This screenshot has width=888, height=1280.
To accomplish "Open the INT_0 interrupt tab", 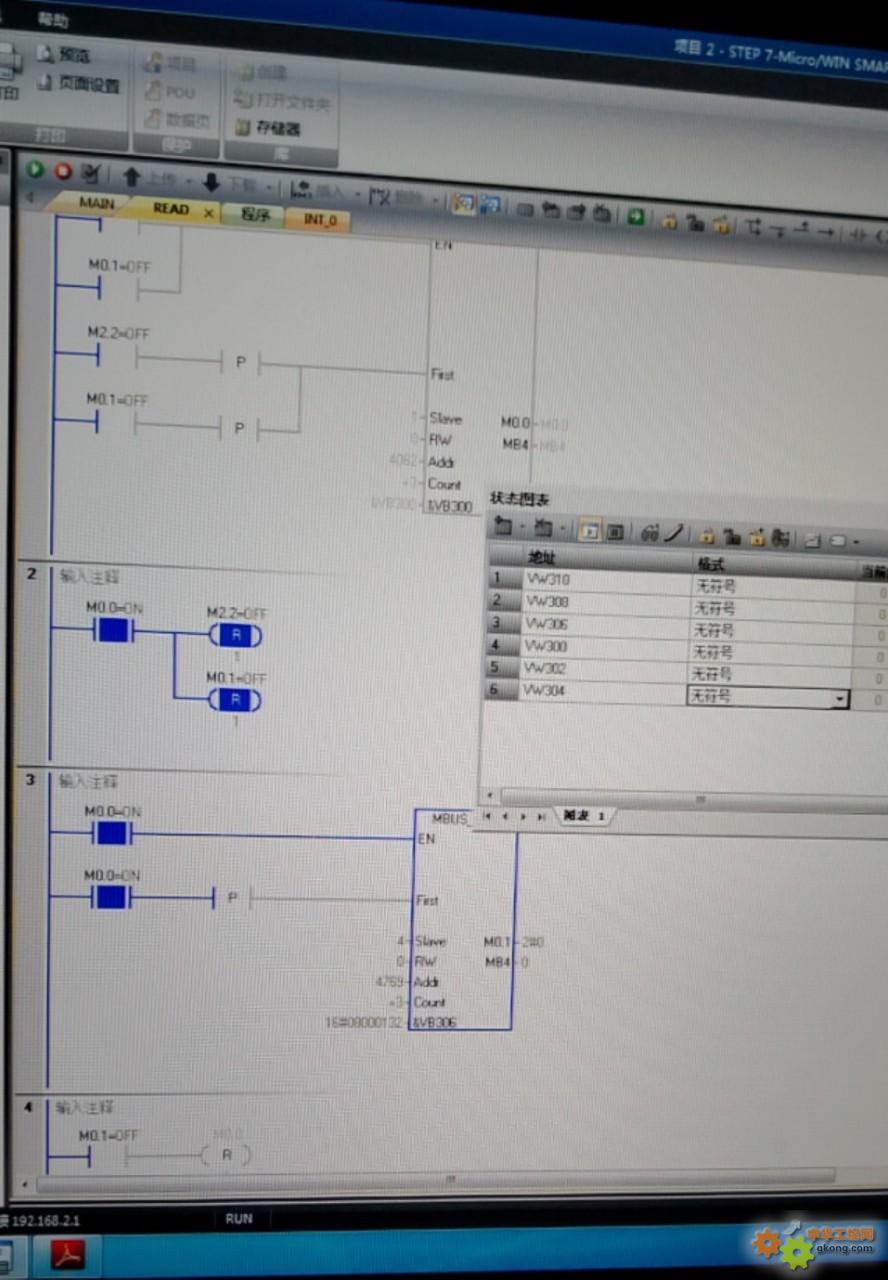I will (319, 220).
